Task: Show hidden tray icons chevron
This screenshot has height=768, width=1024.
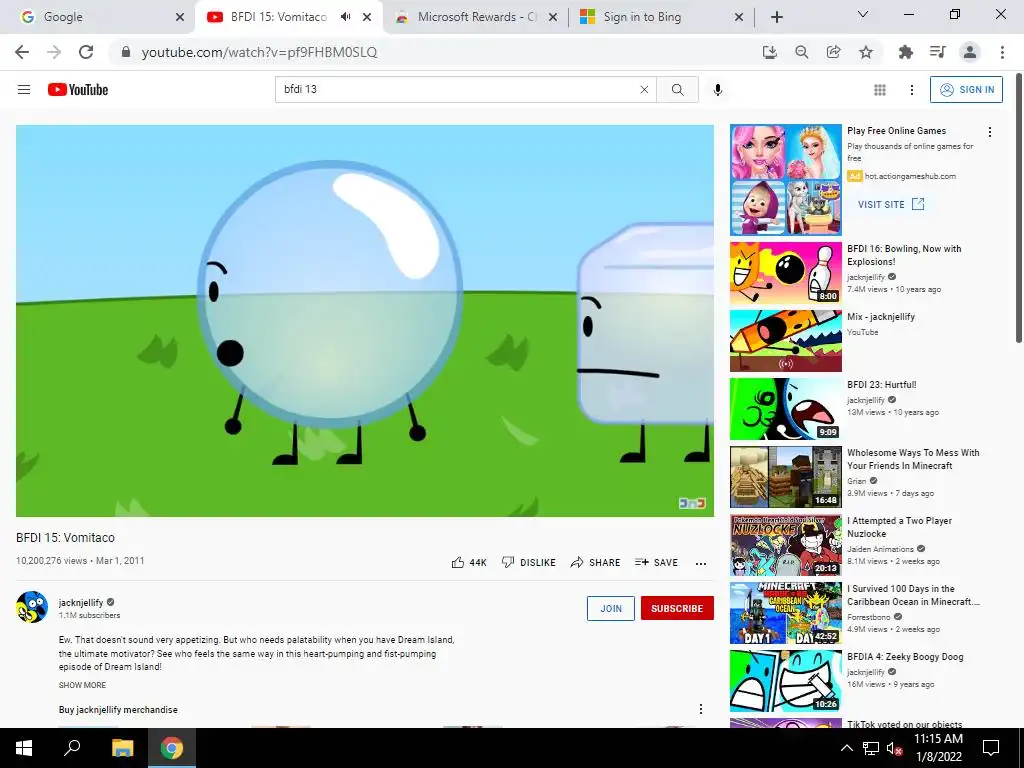Action: tap(846, 748)
